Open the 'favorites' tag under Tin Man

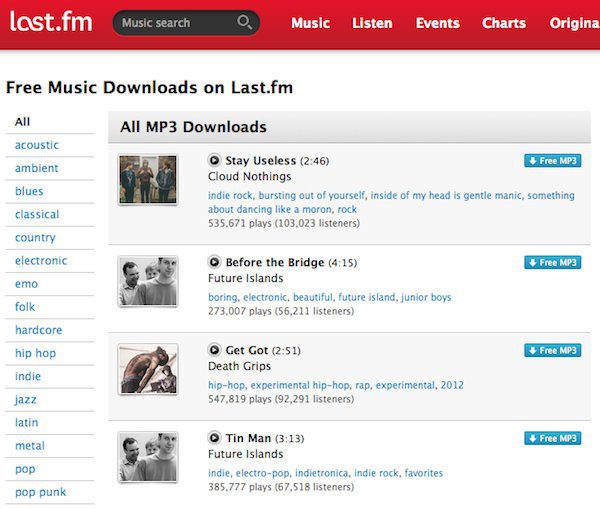[424, 473]
